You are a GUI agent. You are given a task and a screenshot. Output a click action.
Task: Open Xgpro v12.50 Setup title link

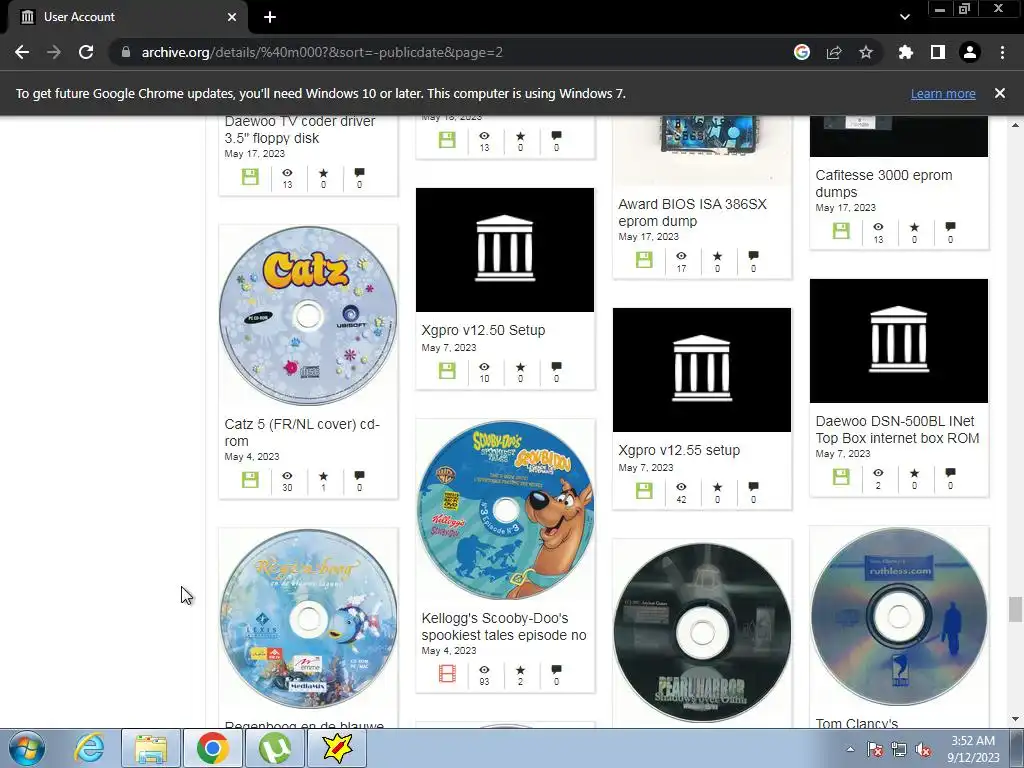point(483,330)
